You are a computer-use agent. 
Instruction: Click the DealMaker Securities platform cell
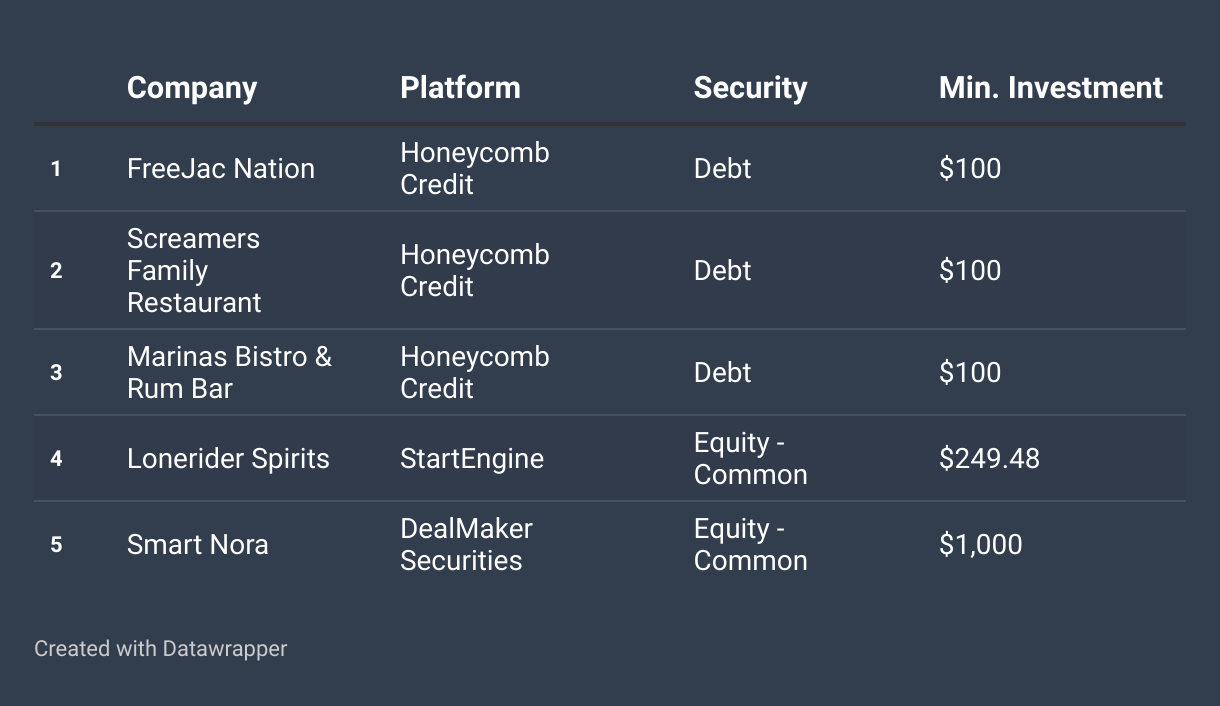(466, 545)
